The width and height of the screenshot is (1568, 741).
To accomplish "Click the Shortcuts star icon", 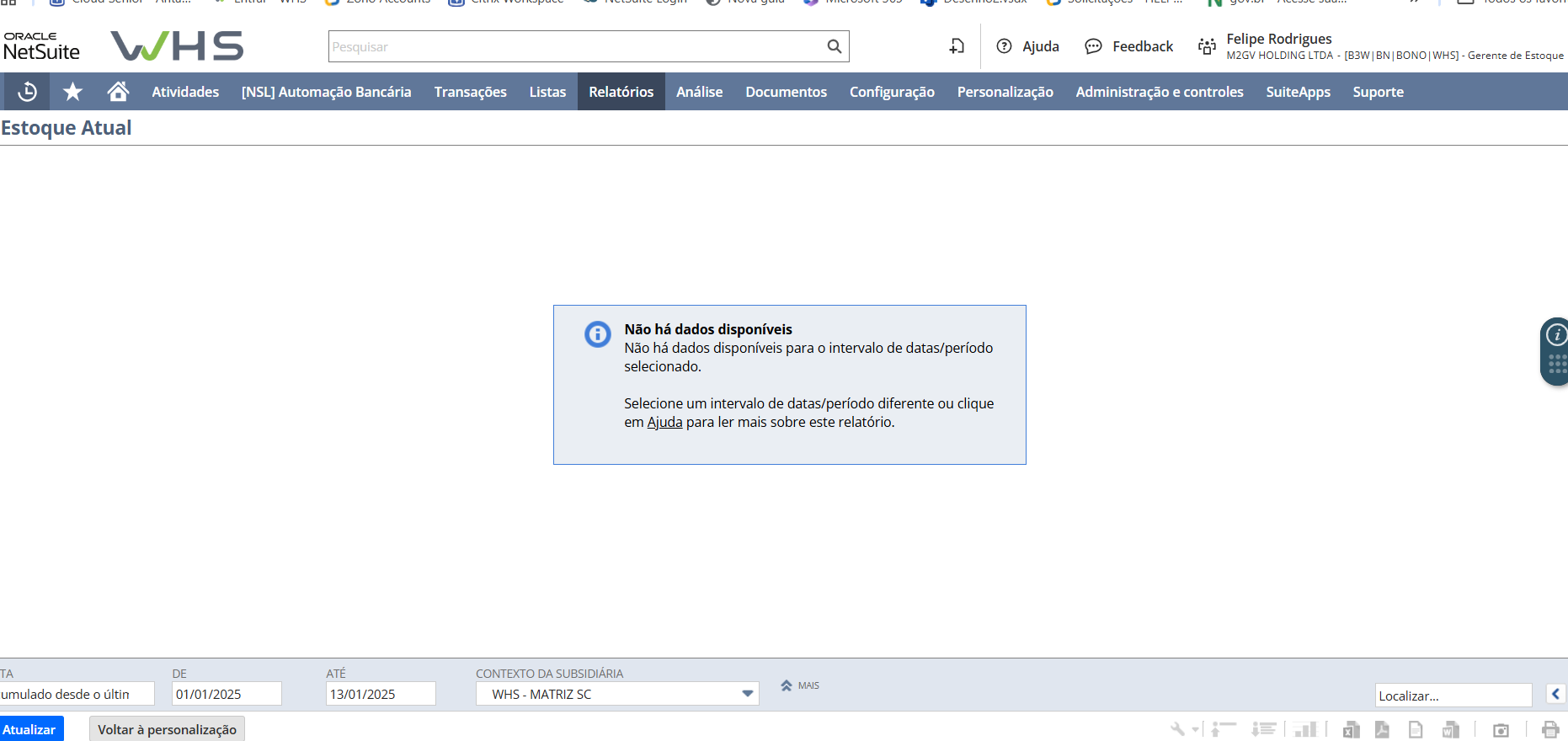I will (73, 92).
